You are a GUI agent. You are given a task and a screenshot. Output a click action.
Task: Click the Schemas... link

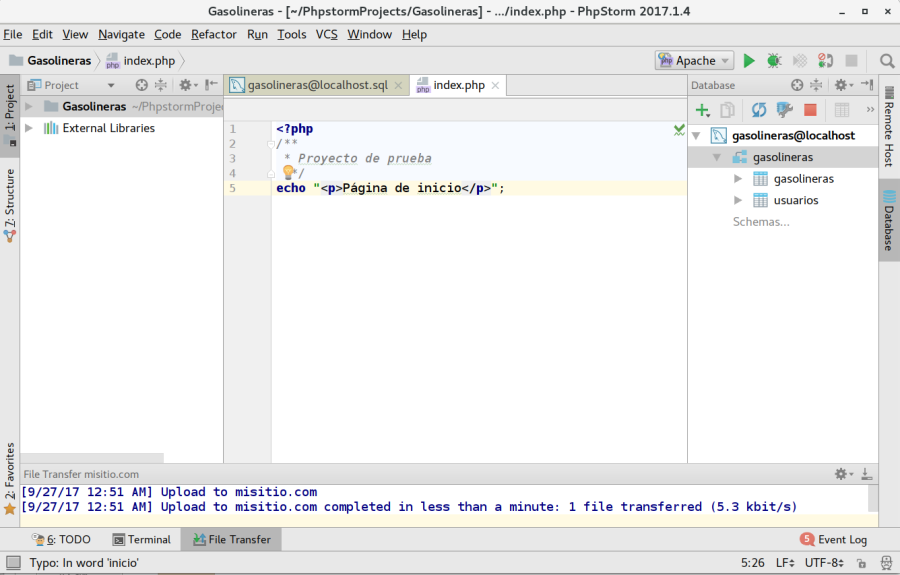pyautogui.click(x=761, y=222)
